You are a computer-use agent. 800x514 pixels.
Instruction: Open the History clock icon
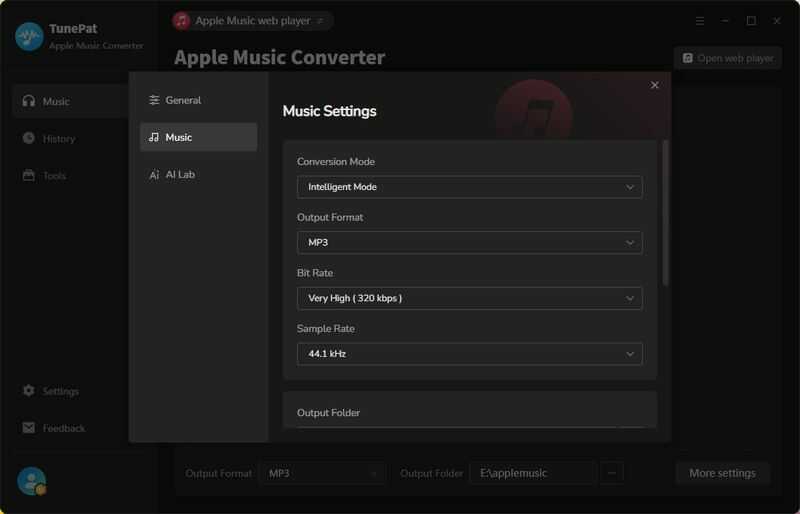pyautogui.click(x=29, y=138)
